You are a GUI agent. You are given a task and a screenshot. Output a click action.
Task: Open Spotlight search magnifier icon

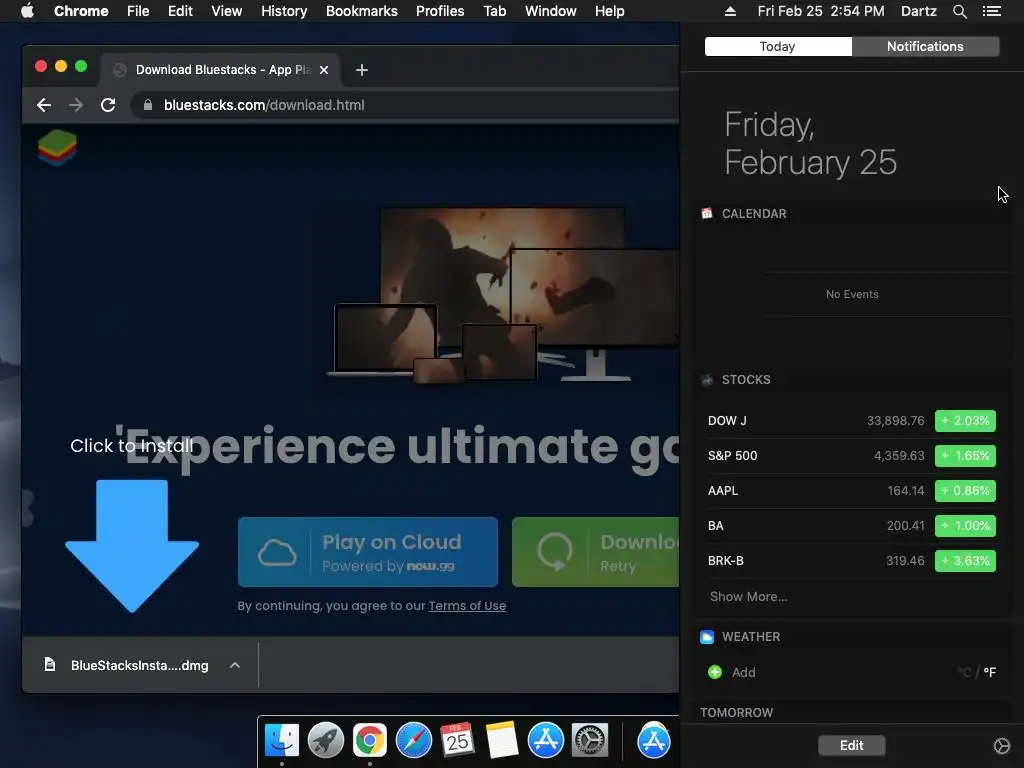click(x=959, y=11)
